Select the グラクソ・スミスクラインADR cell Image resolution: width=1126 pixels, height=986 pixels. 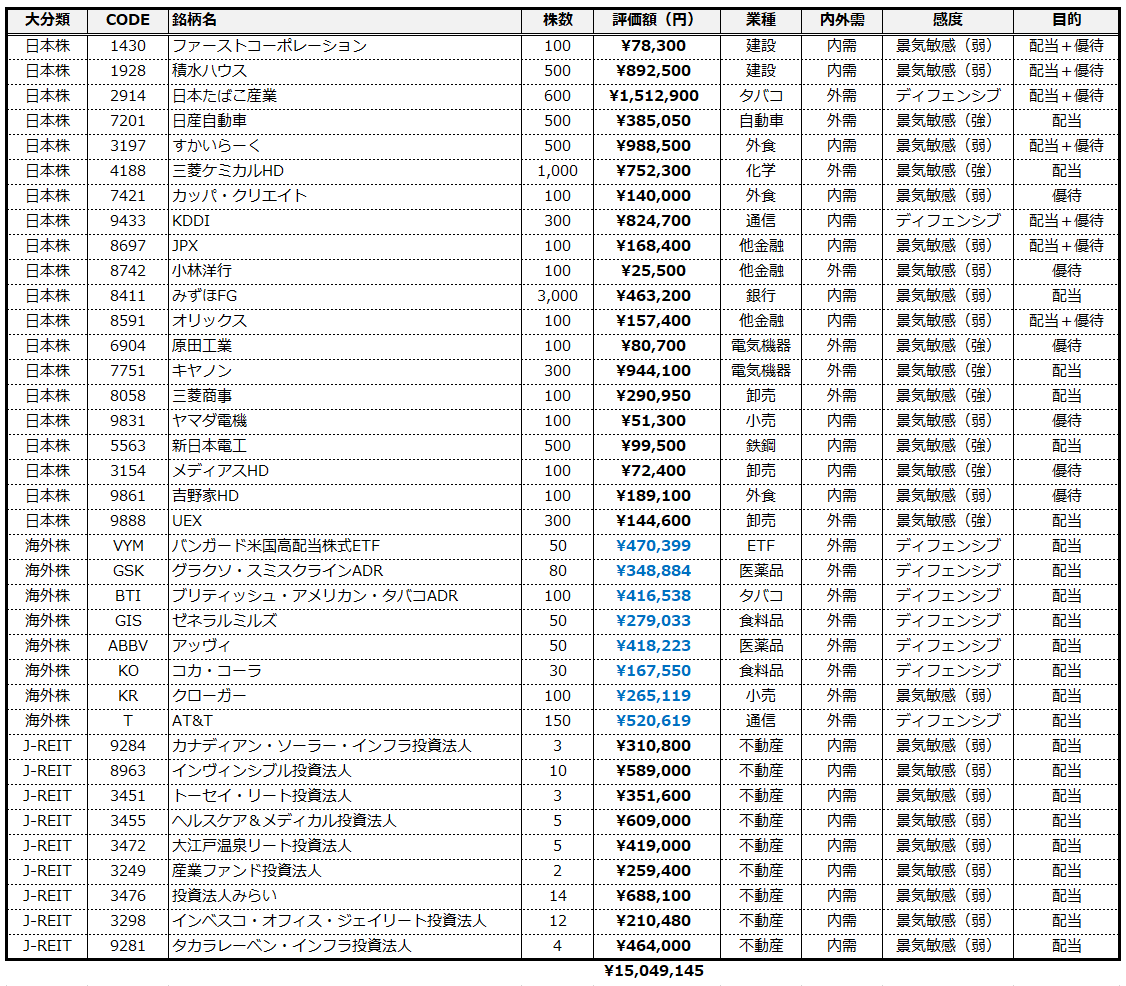(x=345, y=571)
